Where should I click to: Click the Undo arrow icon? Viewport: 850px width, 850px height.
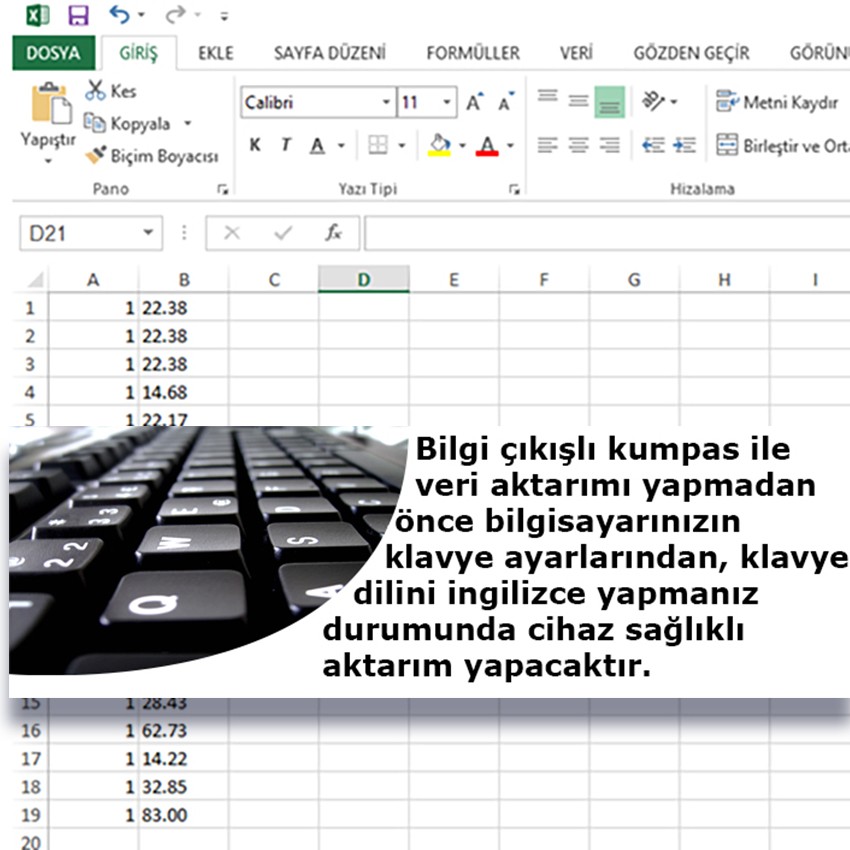119,15
